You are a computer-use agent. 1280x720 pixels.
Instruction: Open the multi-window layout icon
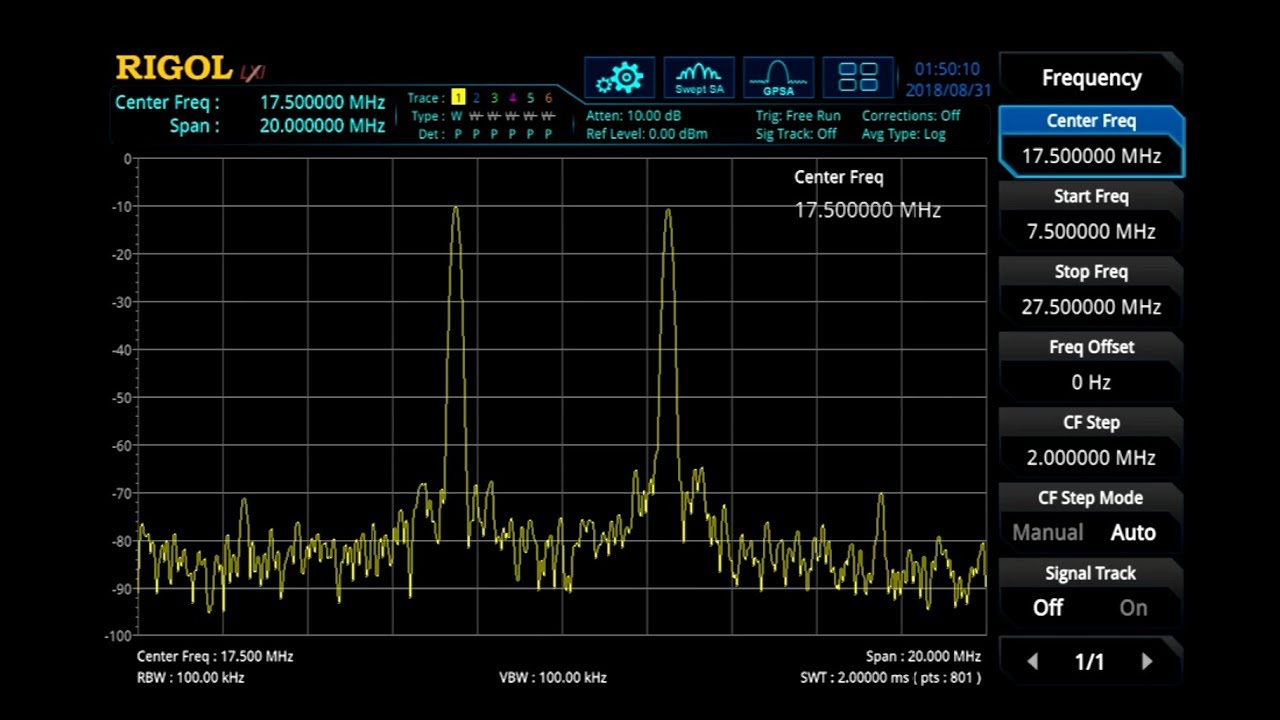pos(858,77)
